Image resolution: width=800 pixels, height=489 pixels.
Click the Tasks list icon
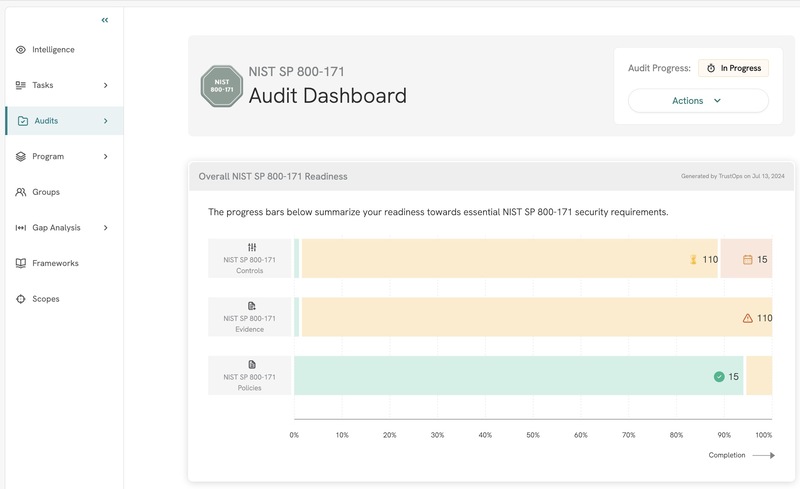[x=20, y=85]
